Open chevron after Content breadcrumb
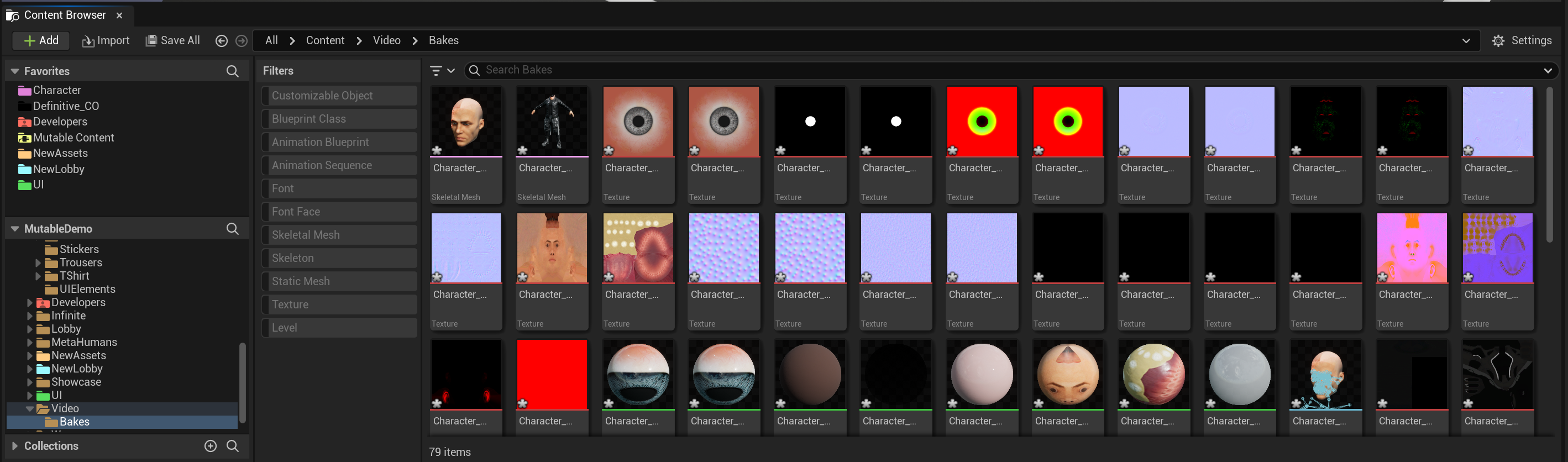 [359, 41]
